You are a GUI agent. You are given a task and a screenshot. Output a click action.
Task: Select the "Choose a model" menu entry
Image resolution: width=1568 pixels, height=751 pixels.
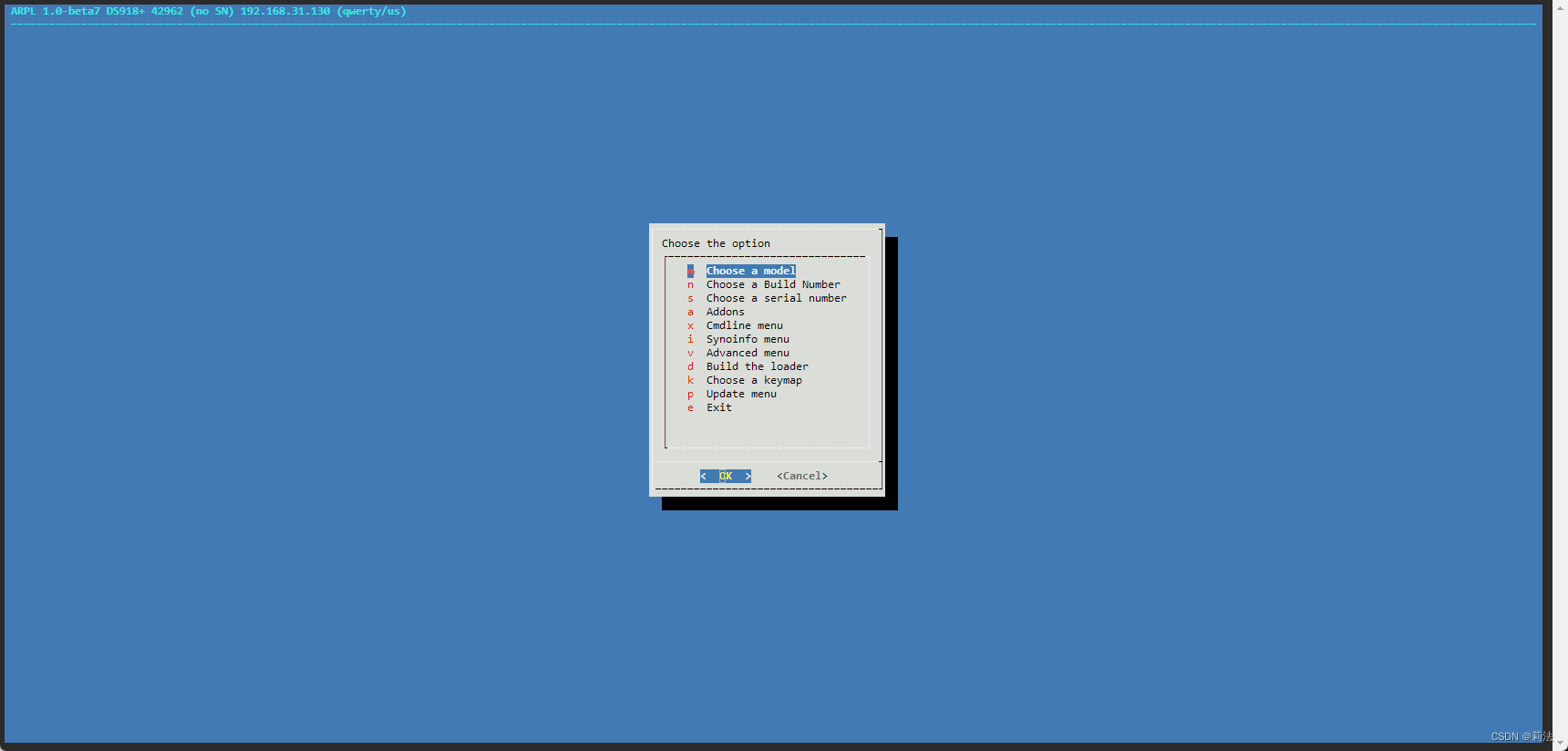click(x=750, y=271)
